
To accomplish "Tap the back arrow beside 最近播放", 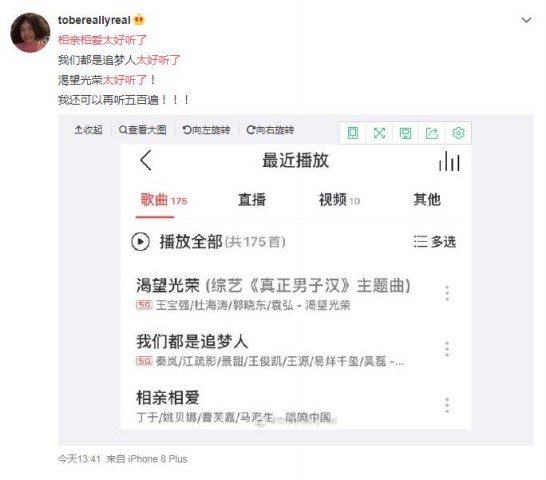I will click(146, 160).
